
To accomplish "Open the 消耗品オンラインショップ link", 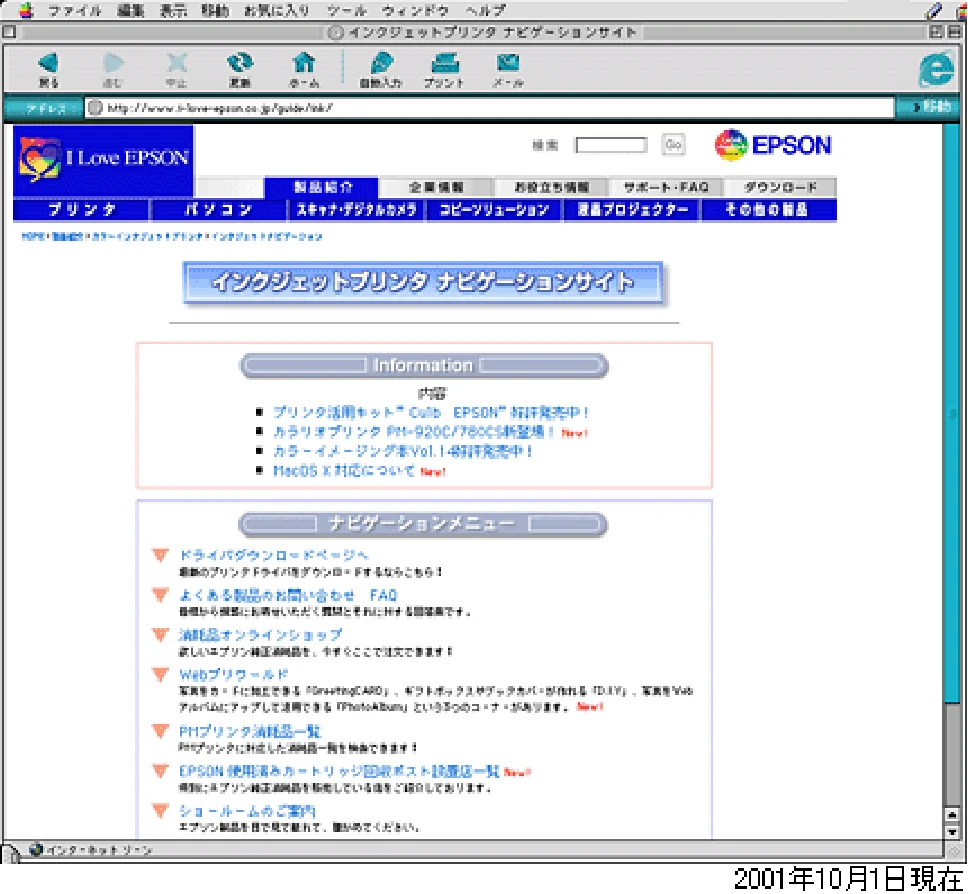I will [260, 635].
